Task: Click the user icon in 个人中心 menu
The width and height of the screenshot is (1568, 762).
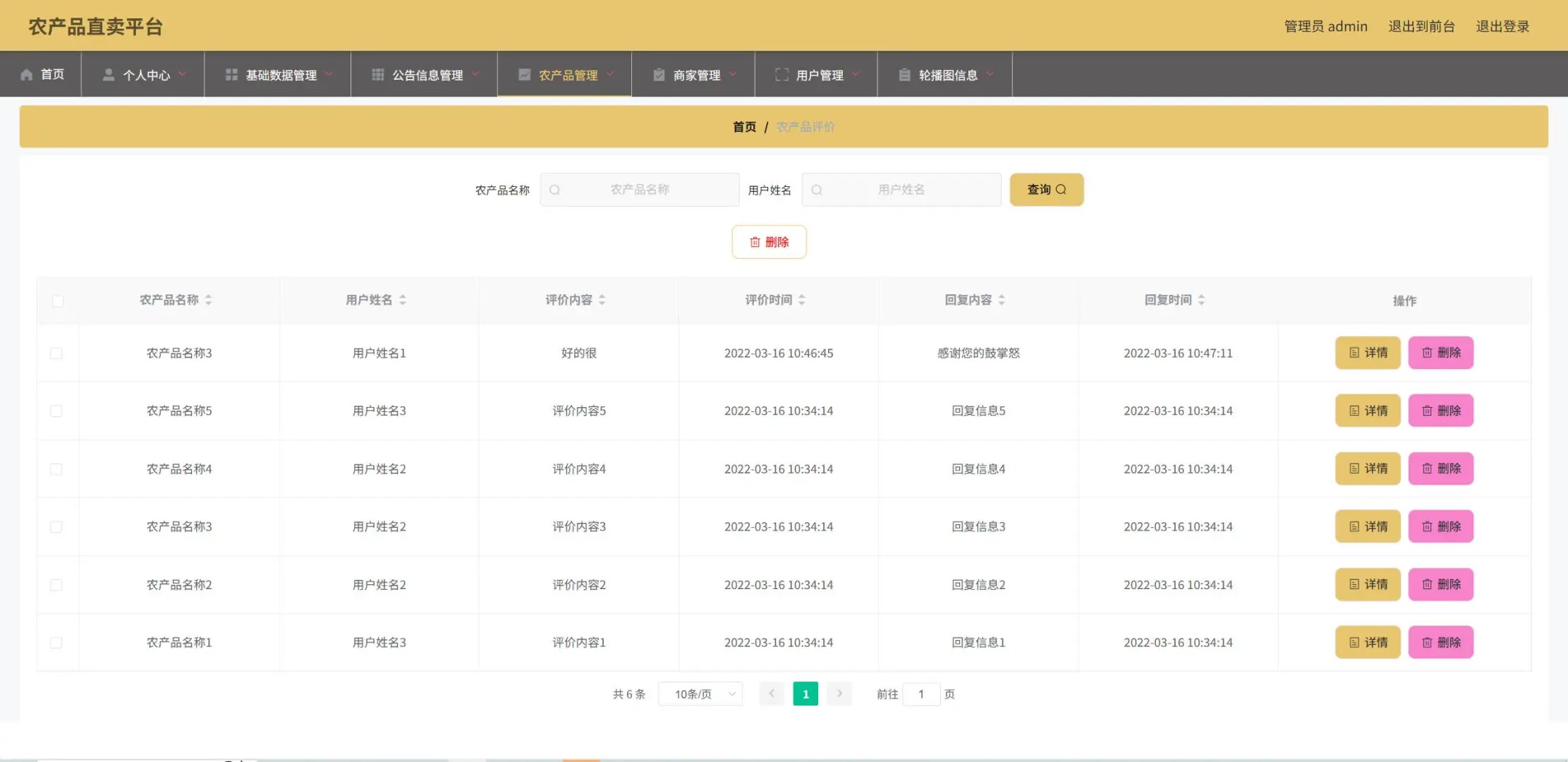Action: click(x=109, y=75)
